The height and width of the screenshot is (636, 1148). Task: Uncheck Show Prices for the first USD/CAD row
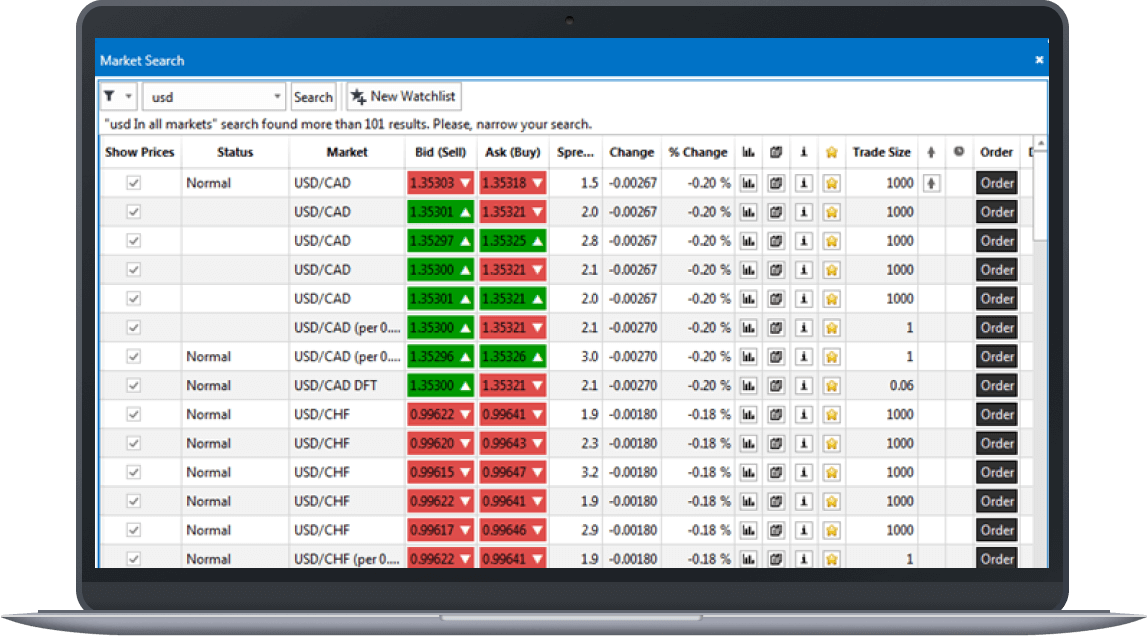(x=135, y=183)
